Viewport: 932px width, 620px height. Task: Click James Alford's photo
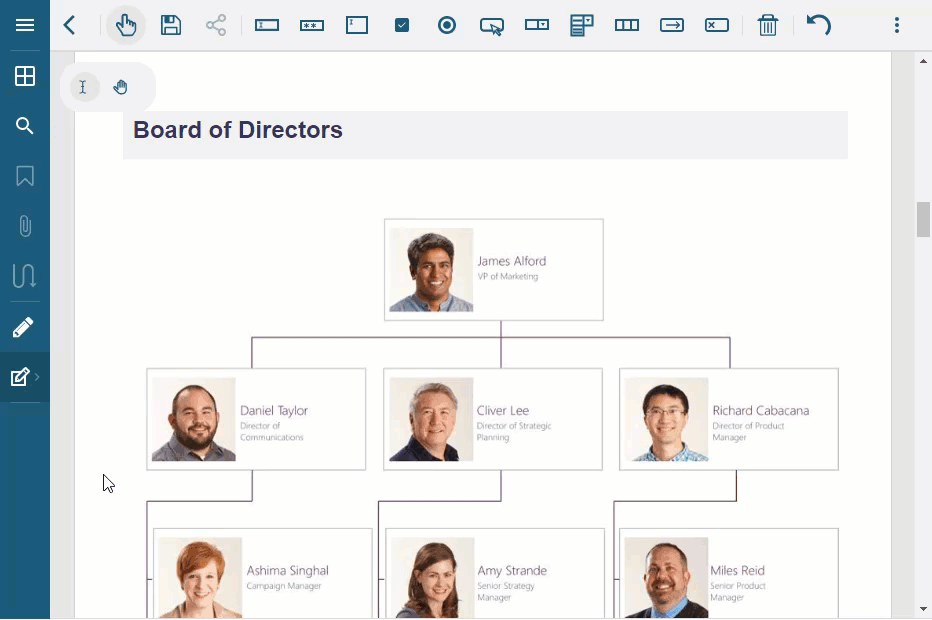coord(431,270)
